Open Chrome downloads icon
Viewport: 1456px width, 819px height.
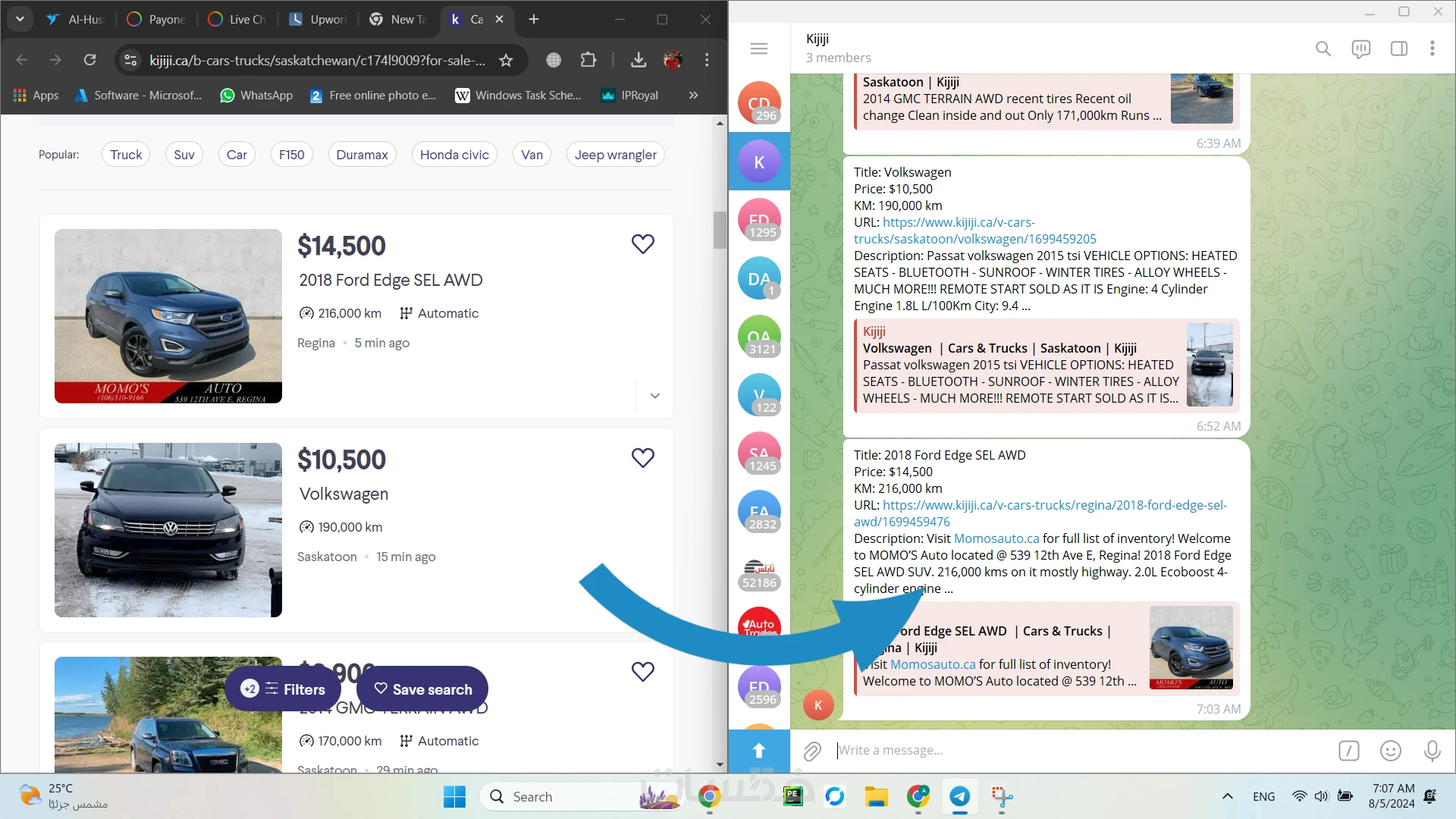click(x=639, y=60)
